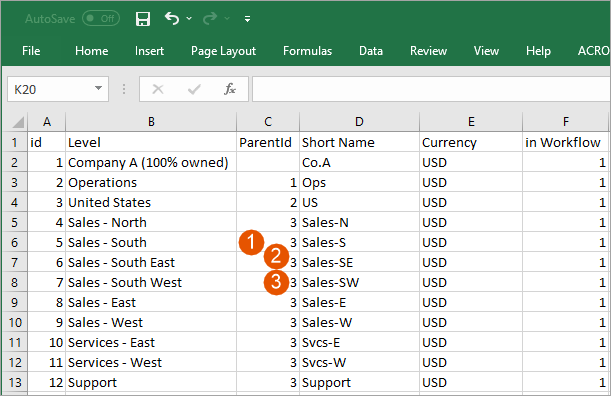Screen dimensions: 611x396
Task: Select column F header
Action: click(x=565, y=122)
